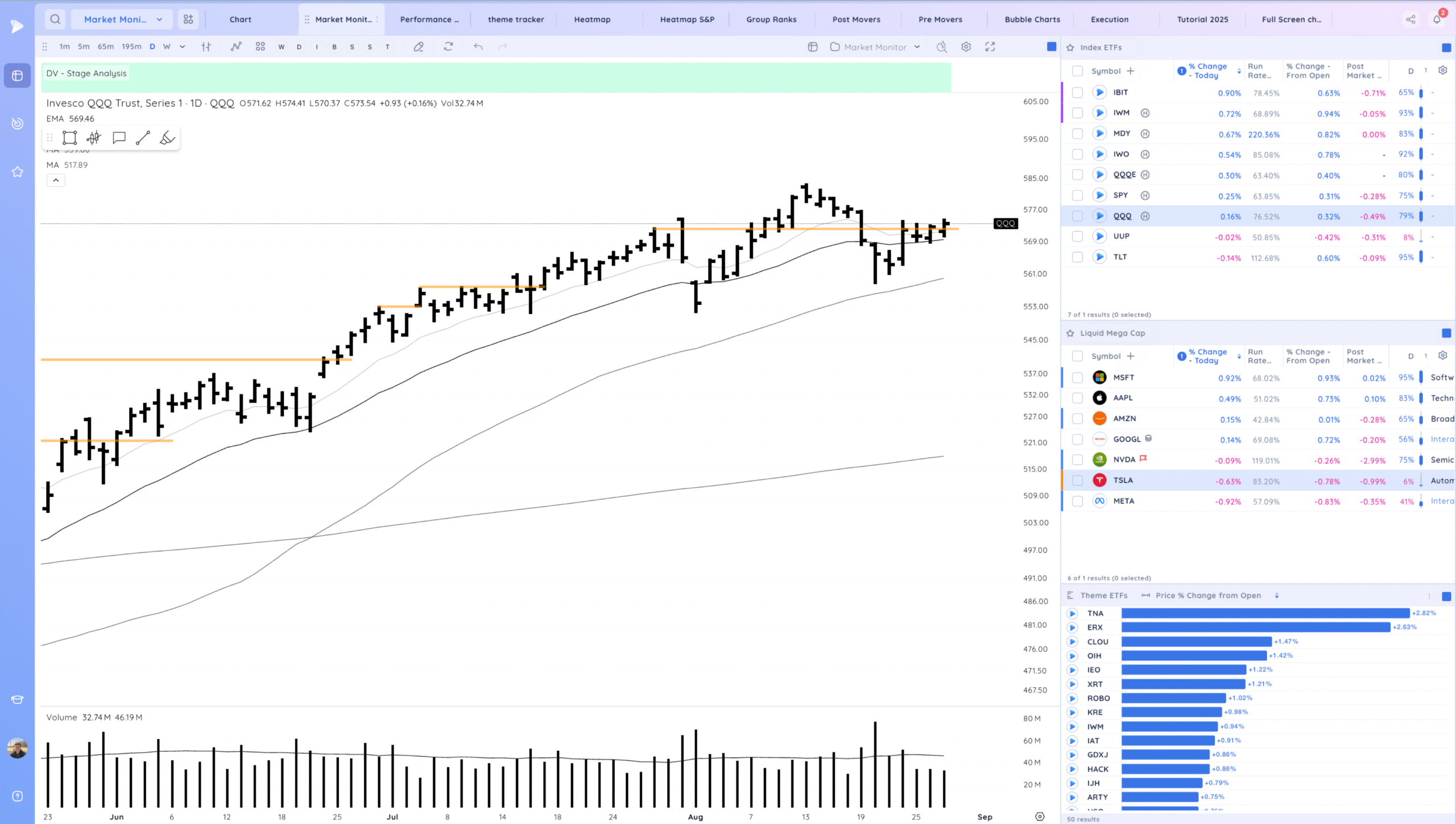Check the IBIT row checkbox
This screenshot has width=1456, height=824.
tap(1077, 92)
